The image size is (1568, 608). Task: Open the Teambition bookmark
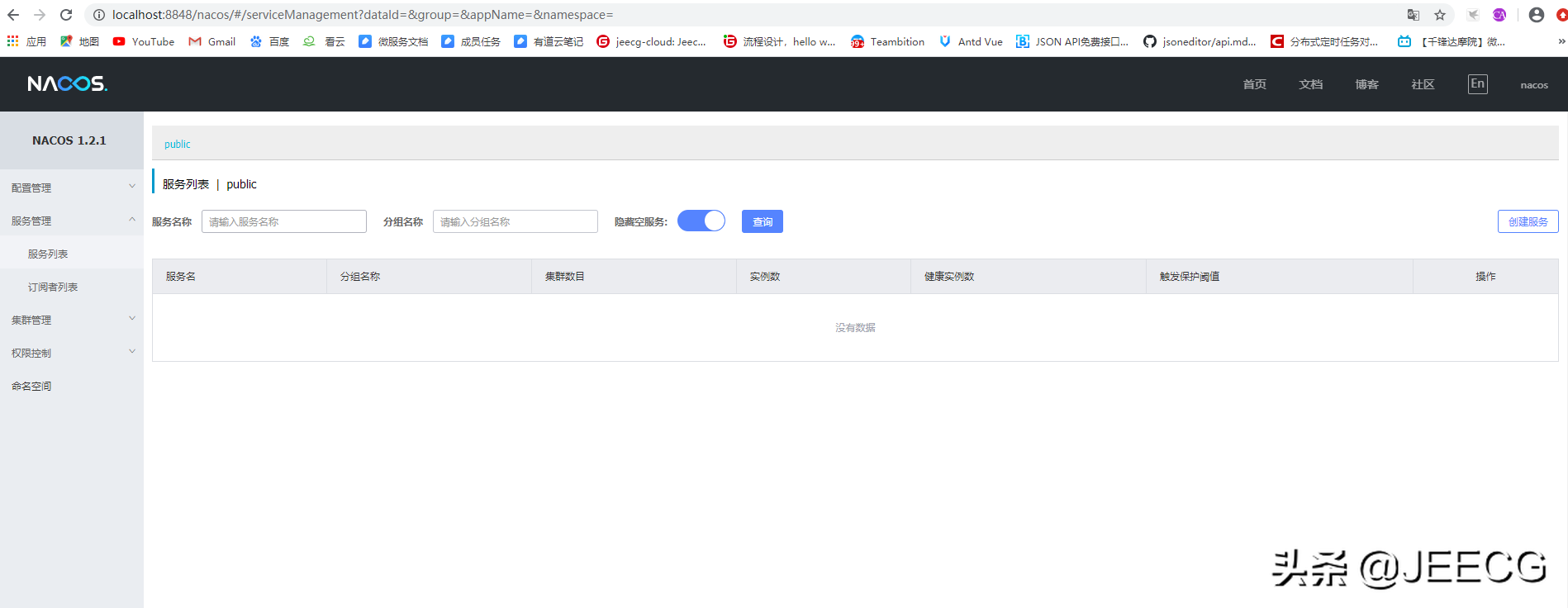[887, 41]
